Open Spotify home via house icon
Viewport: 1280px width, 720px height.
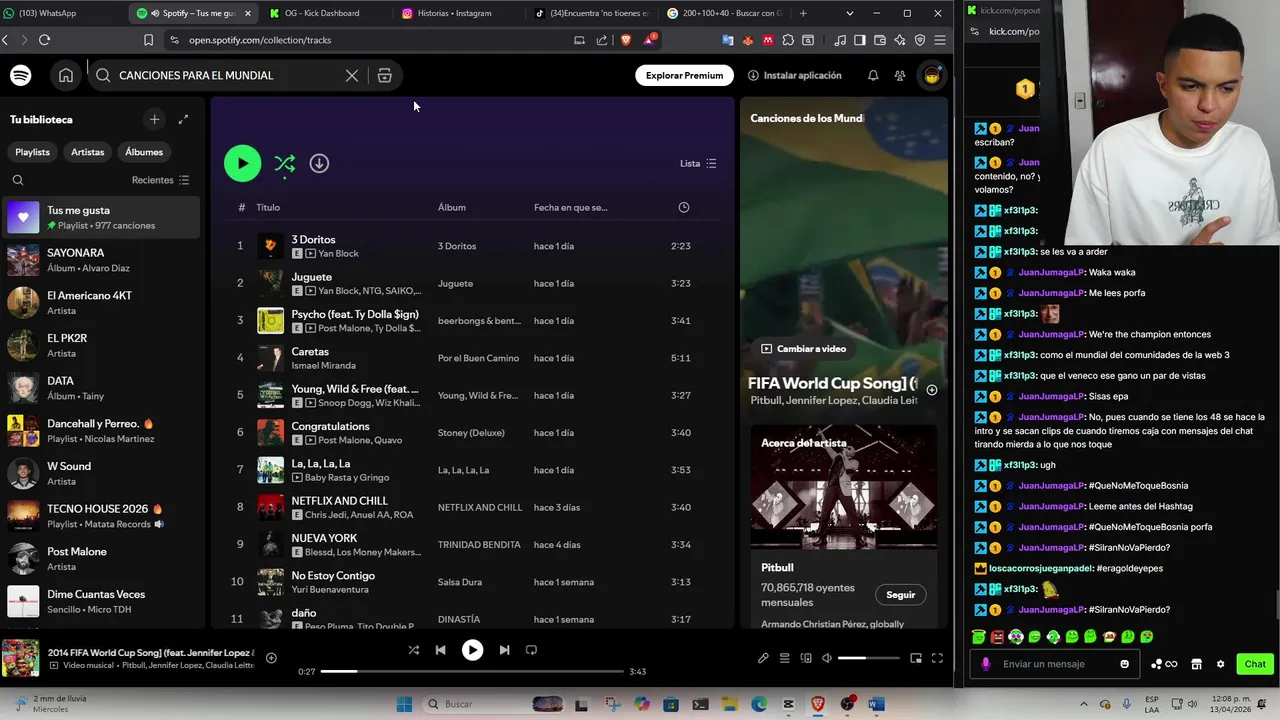pyautogui.click(x=65, y=75)
